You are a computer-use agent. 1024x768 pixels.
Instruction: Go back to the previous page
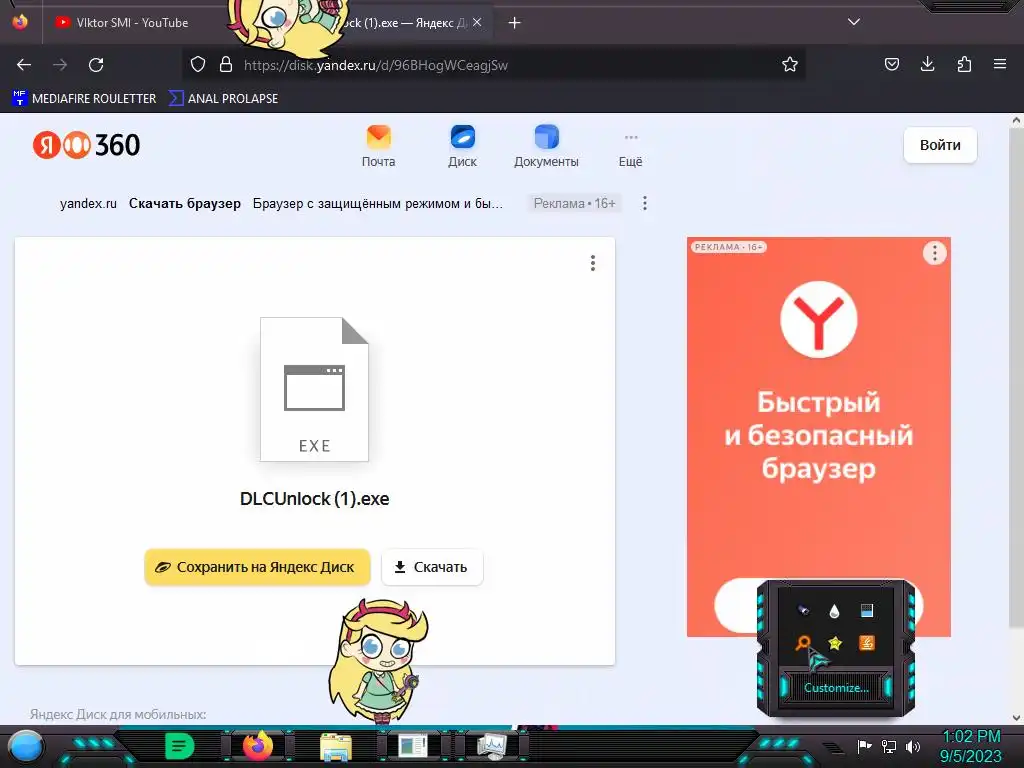(24, 65)
